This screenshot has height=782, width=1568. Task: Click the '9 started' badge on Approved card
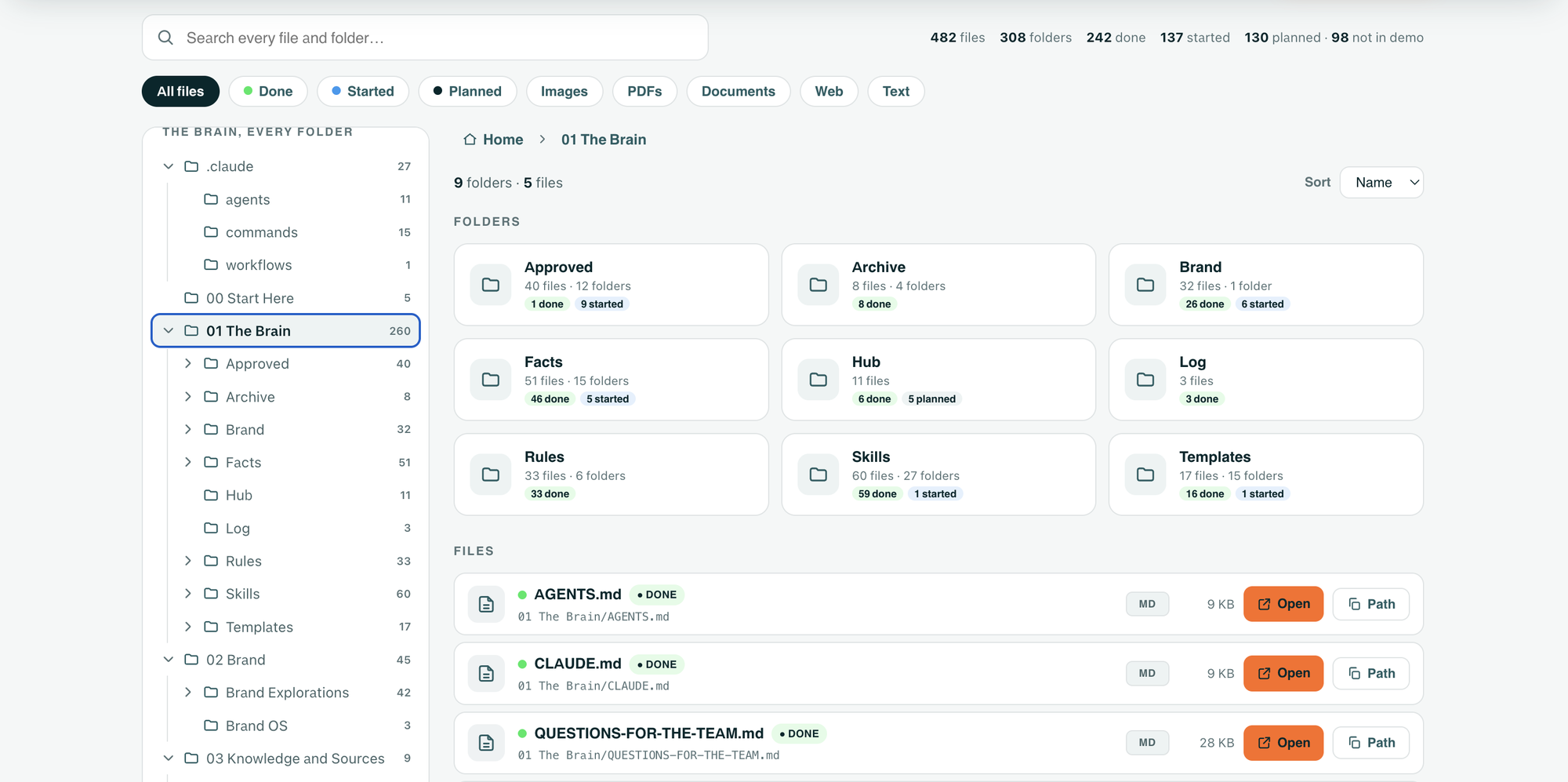[x=602, y=304]
